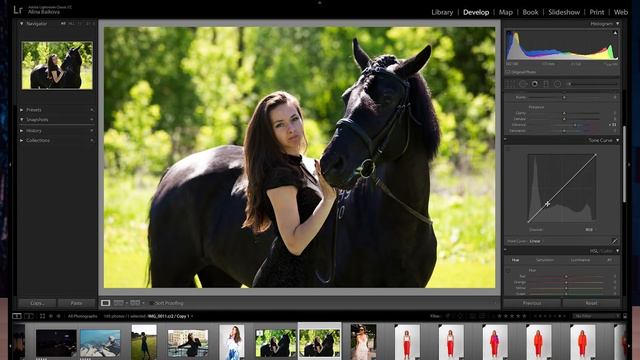The image size is (640, 360).
Task: Toggle the Tone Curve panel switch
Action: [506, 140]
